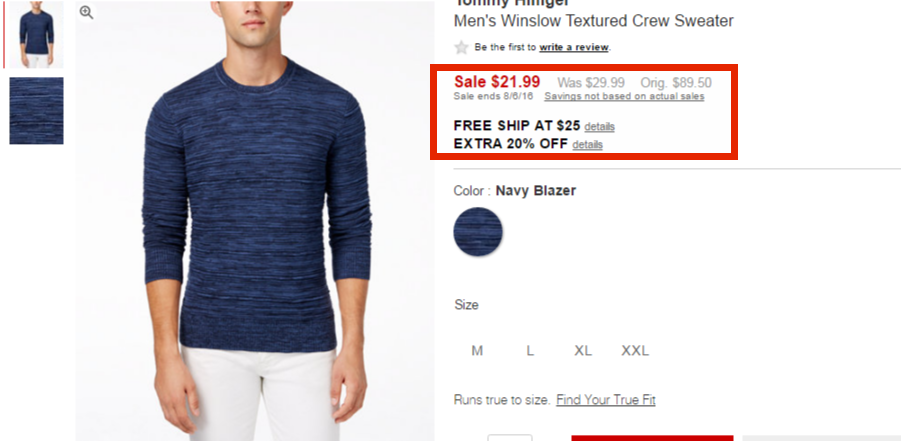
Task: Click the gray button beside add-to-bag
Action: [x=822, y=438]
